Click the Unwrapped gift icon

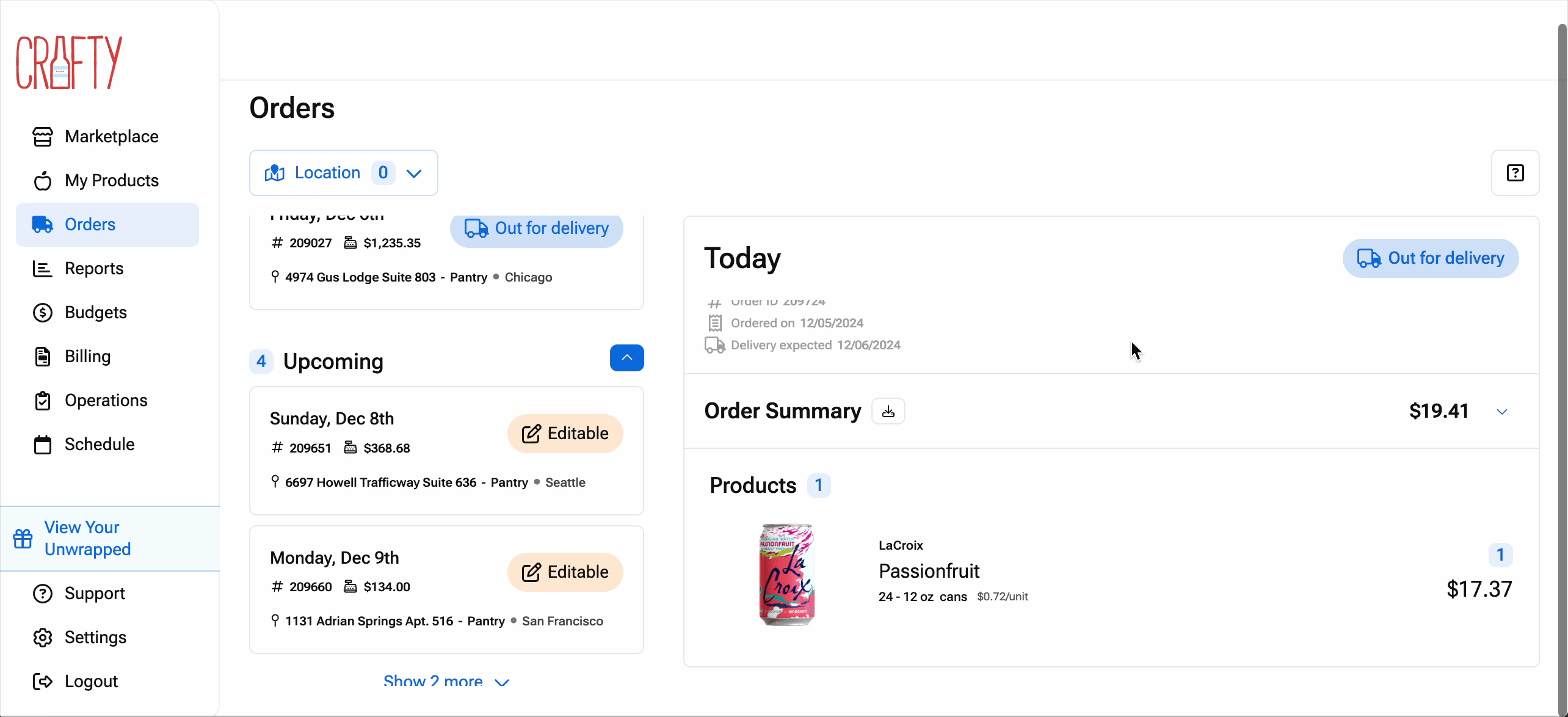[23, 539]
